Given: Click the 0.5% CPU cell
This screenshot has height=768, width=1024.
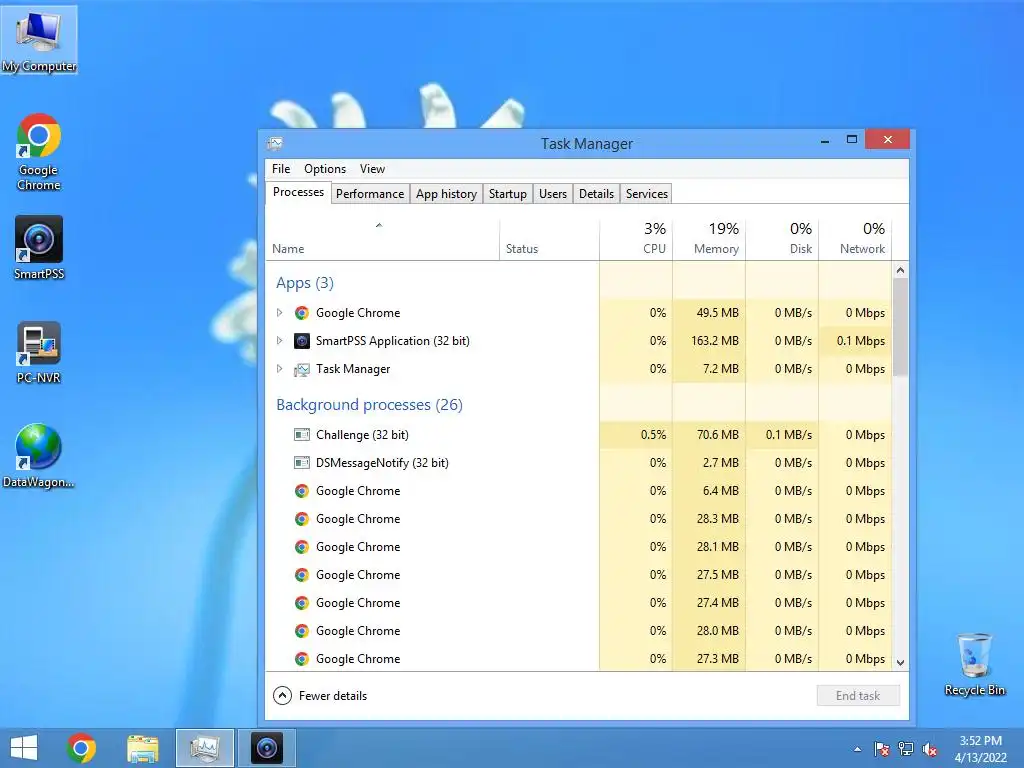Looking at the screenshot, I should point(636,435).
